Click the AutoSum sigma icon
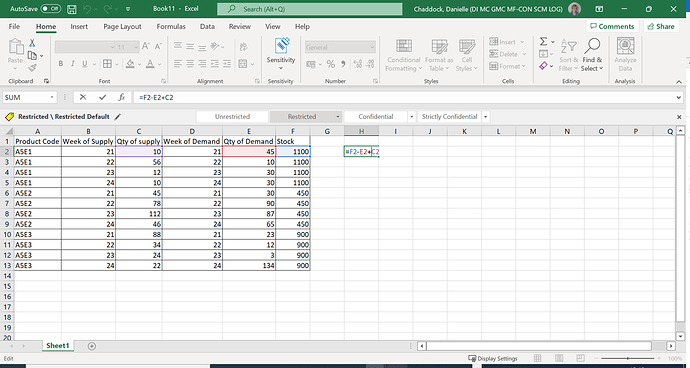 click(543, 41)
